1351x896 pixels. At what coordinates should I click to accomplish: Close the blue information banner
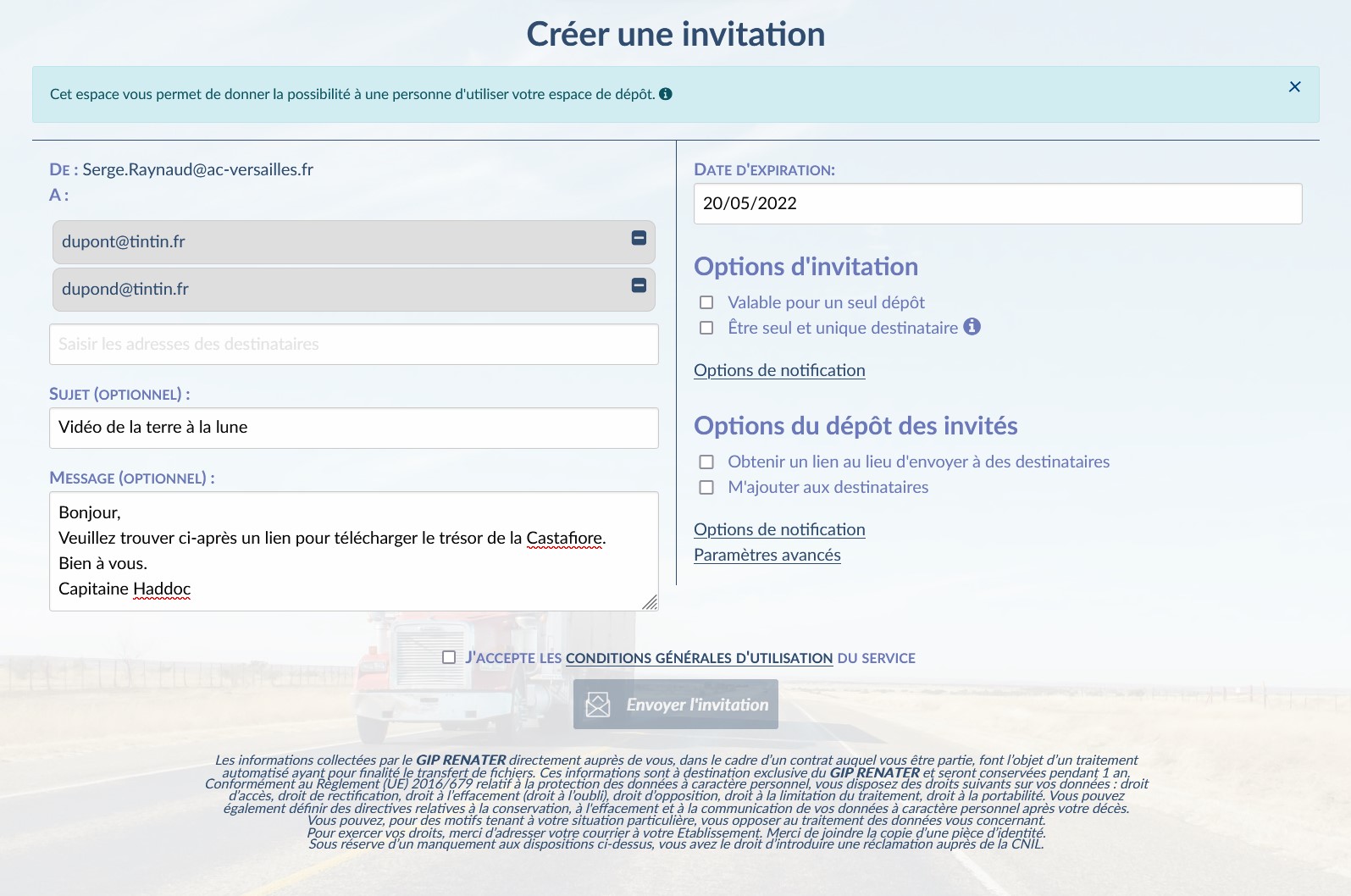click(x=1294, y=86)
